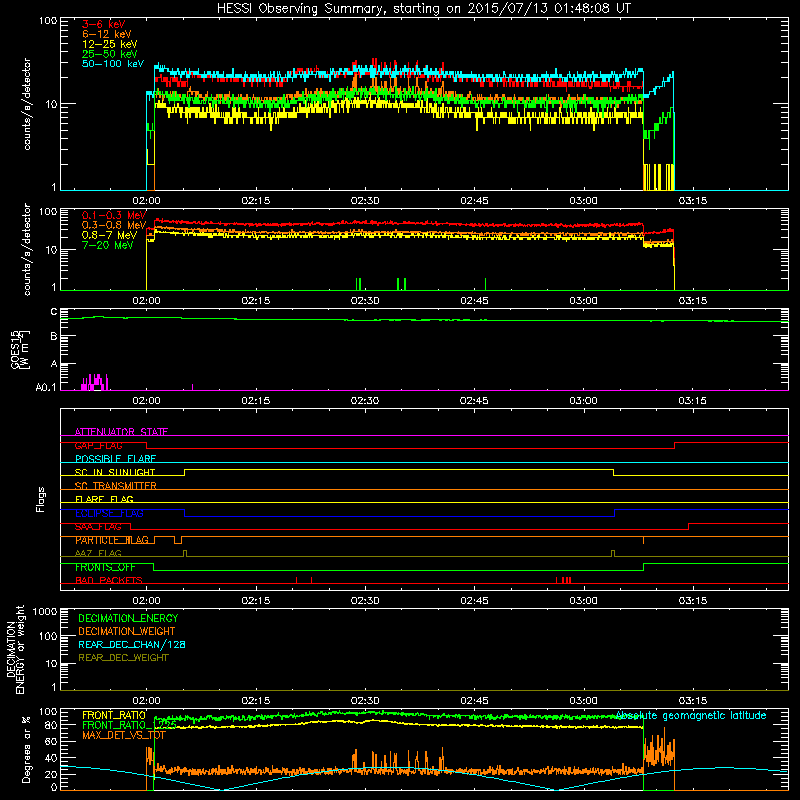The image size is (800, 800).
Task: Click the PARTICLE_FLAG tick mark near 03:08
Action: click(x=643, y=540)
